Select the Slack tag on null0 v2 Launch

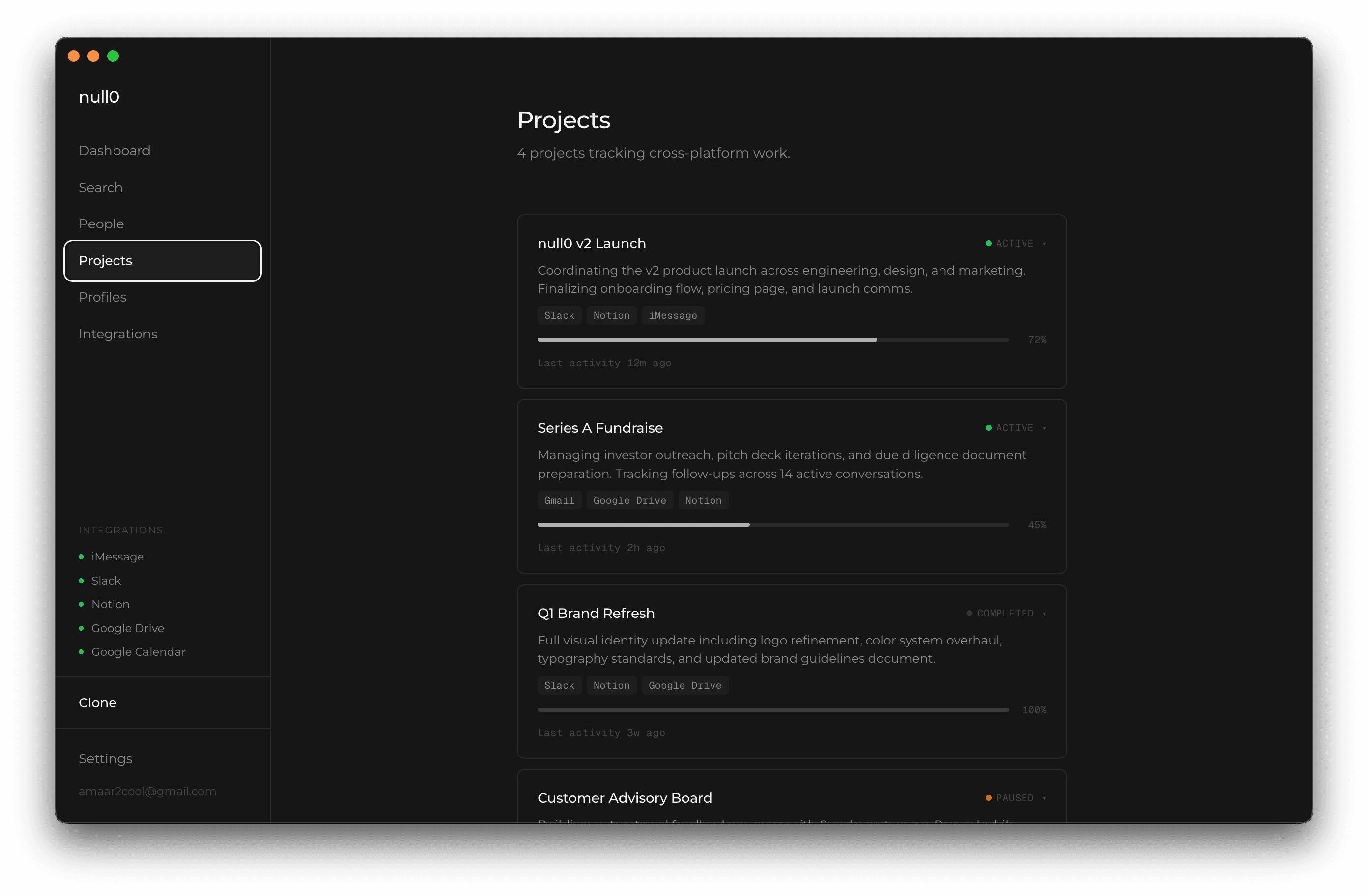559,315
